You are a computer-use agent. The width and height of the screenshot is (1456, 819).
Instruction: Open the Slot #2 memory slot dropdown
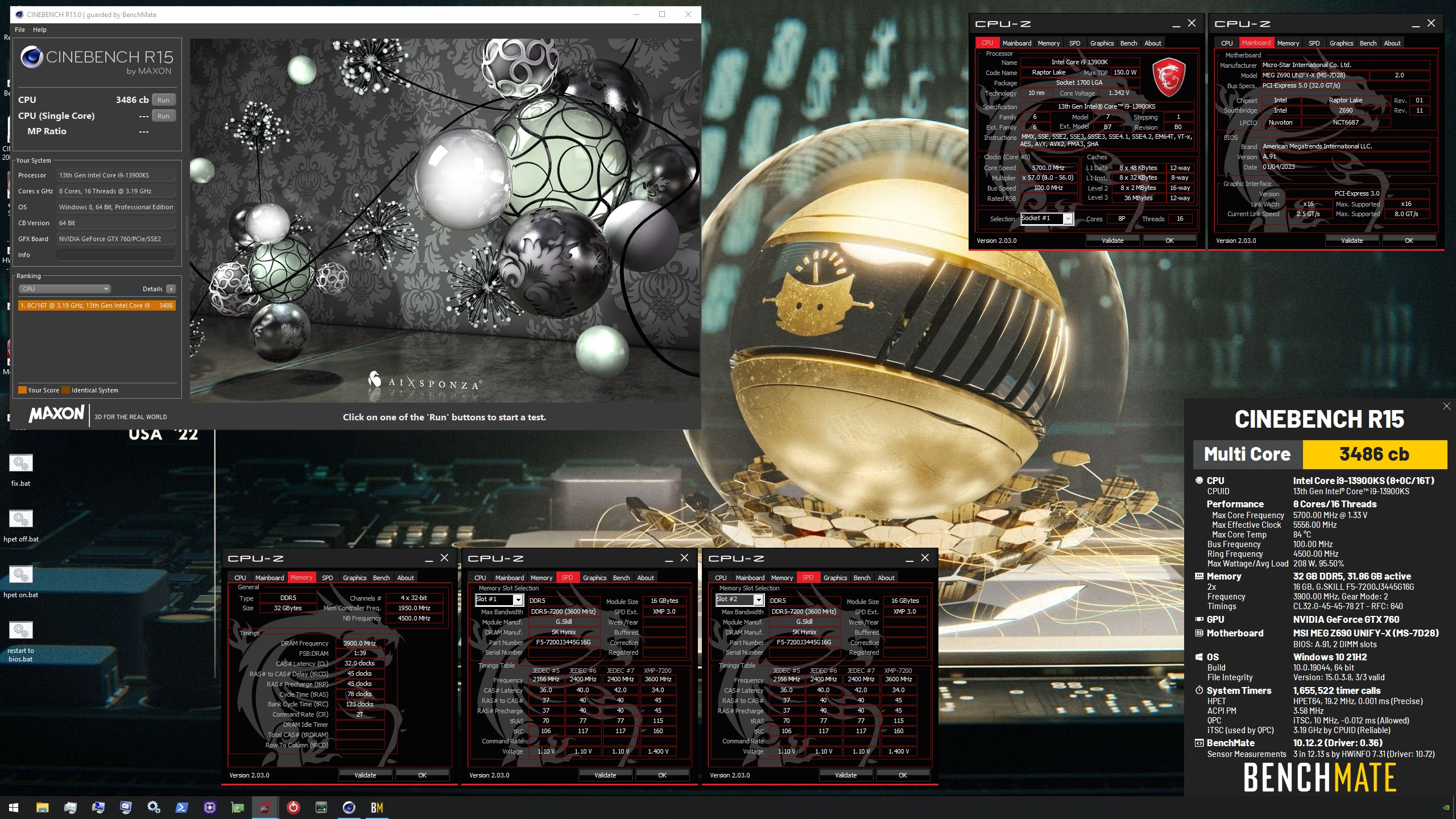(x=739, y=599)
